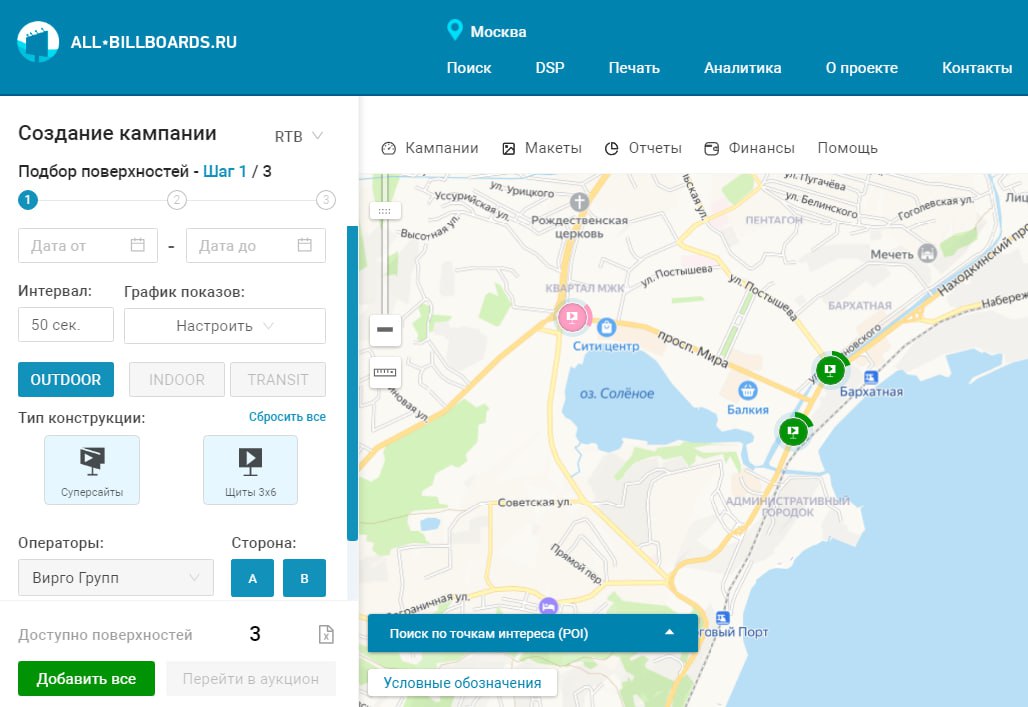Click the Дата от date input
Viewport: 1028px width, 707px height.
point(88,245)
